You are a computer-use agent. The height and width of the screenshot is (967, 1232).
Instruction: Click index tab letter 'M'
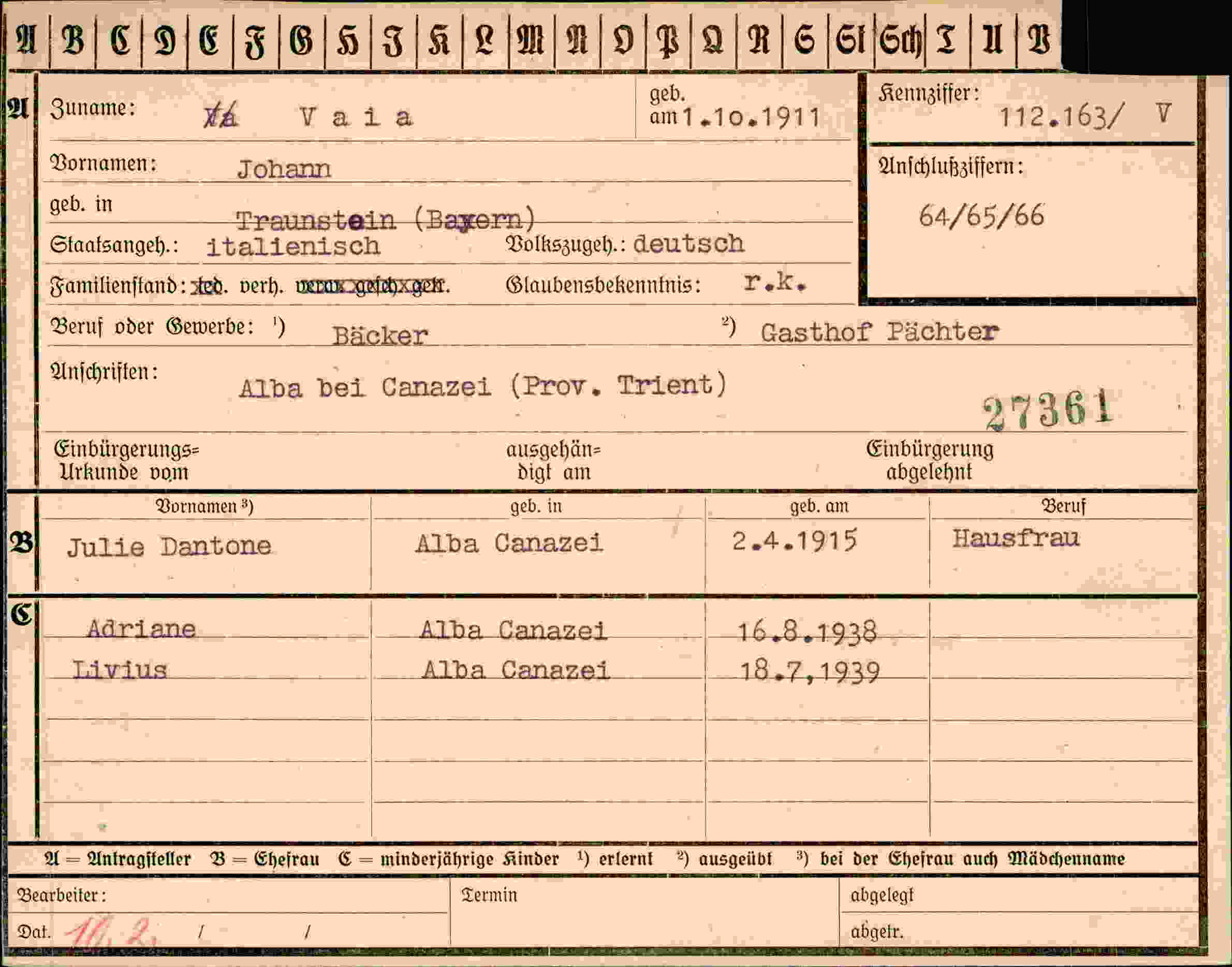531,40
